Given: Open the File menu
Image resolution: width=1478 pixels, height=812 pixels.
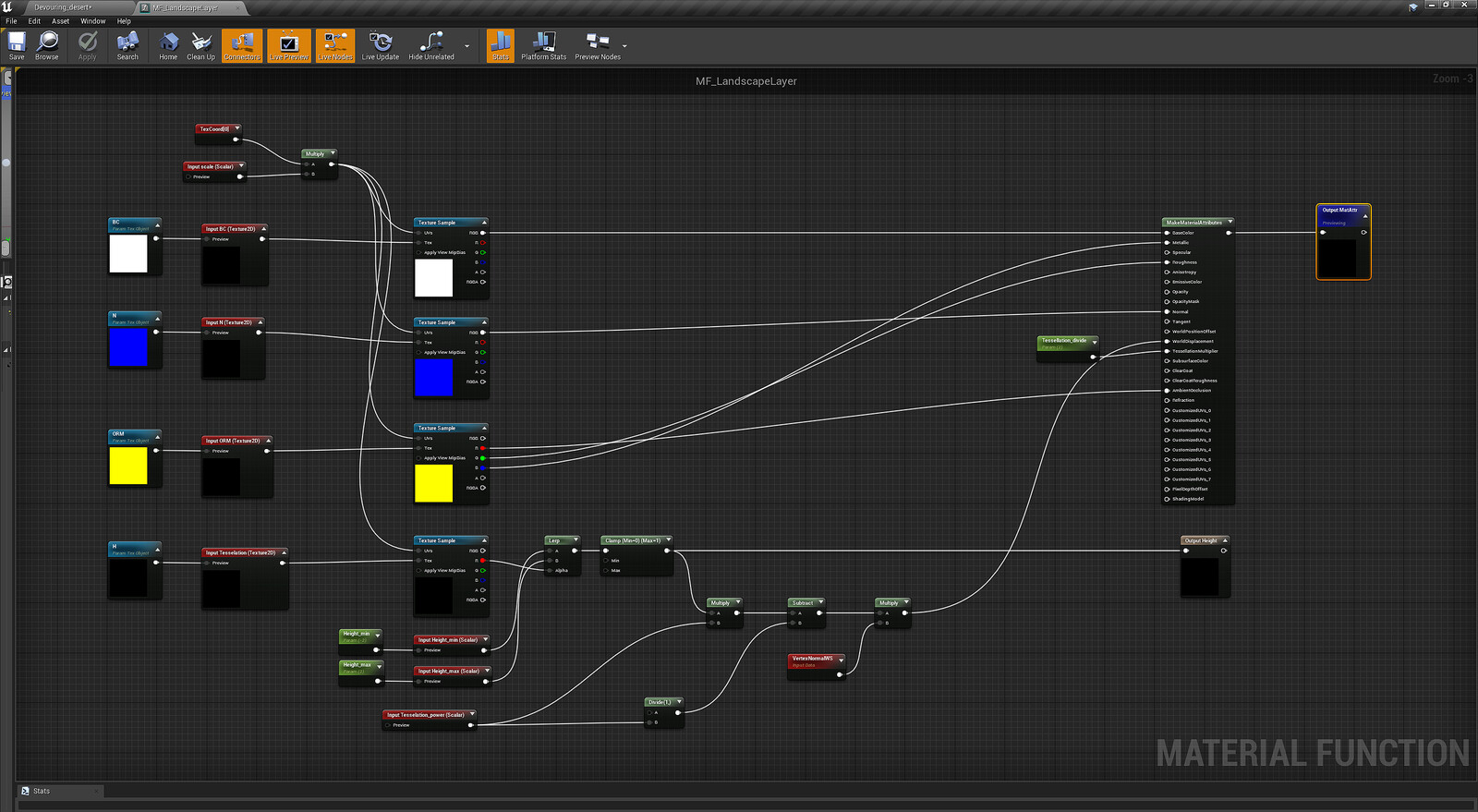Looking at the screenshot, I should [11, 20].
